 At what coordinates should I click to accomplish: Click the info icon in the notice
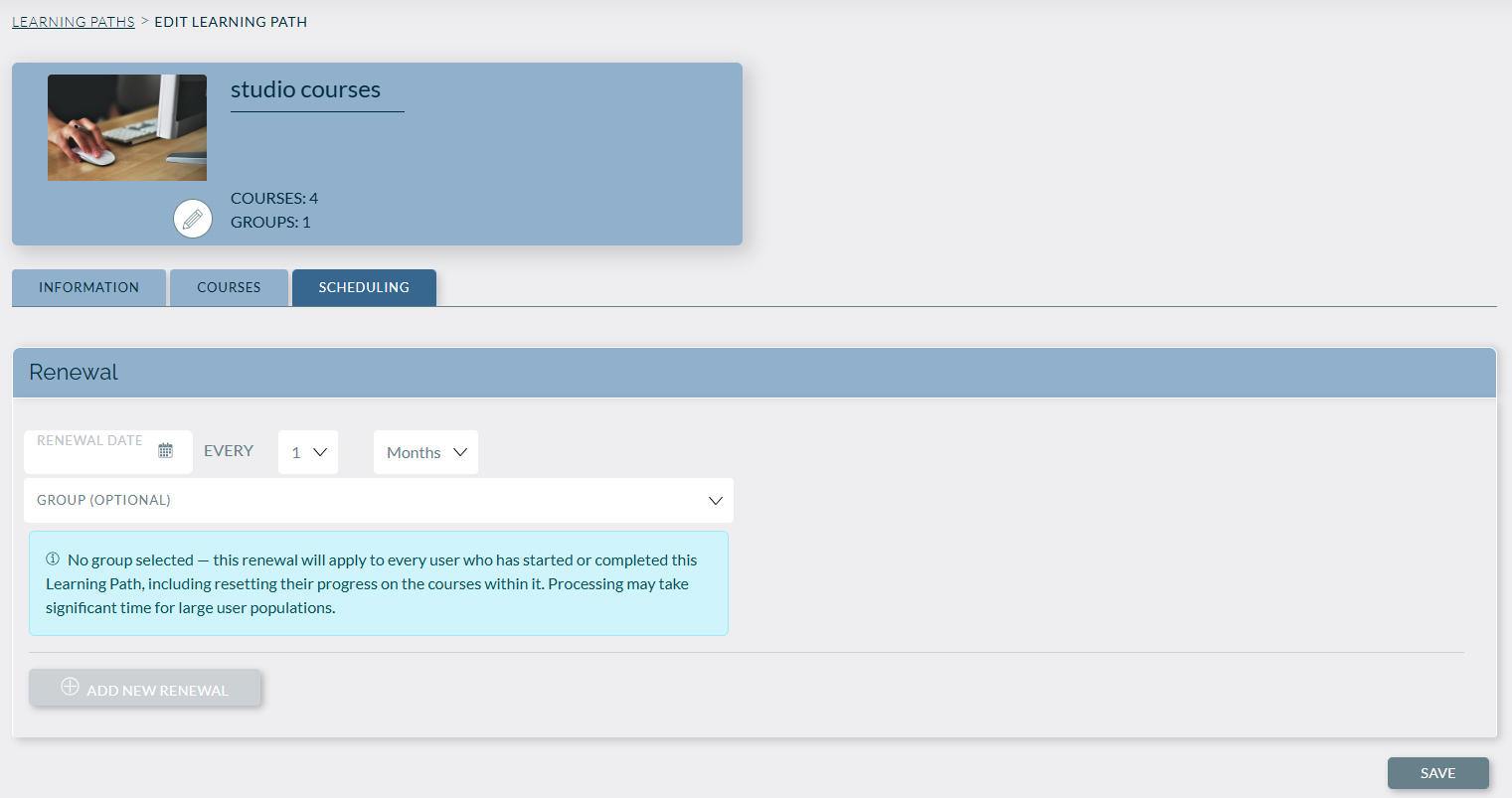(x=53, y=559)
